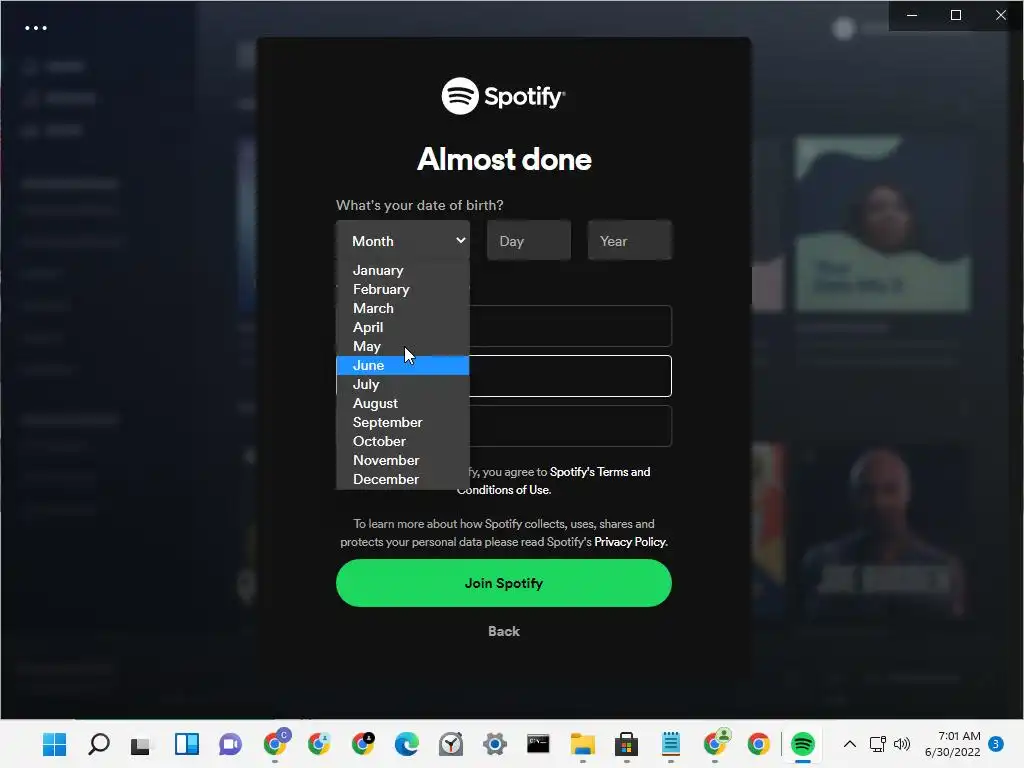Open notification center badge 3

tap(996, 744)
